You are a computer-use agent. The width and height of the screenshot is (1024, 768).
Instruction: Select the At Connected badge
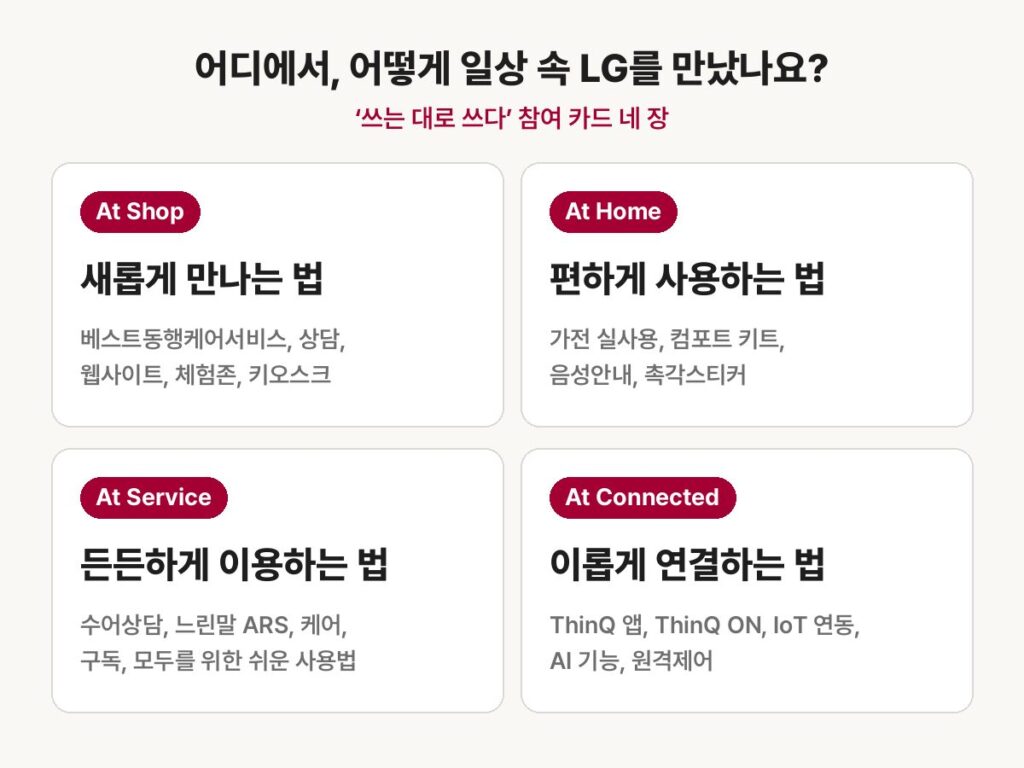(x=642, y=498)
